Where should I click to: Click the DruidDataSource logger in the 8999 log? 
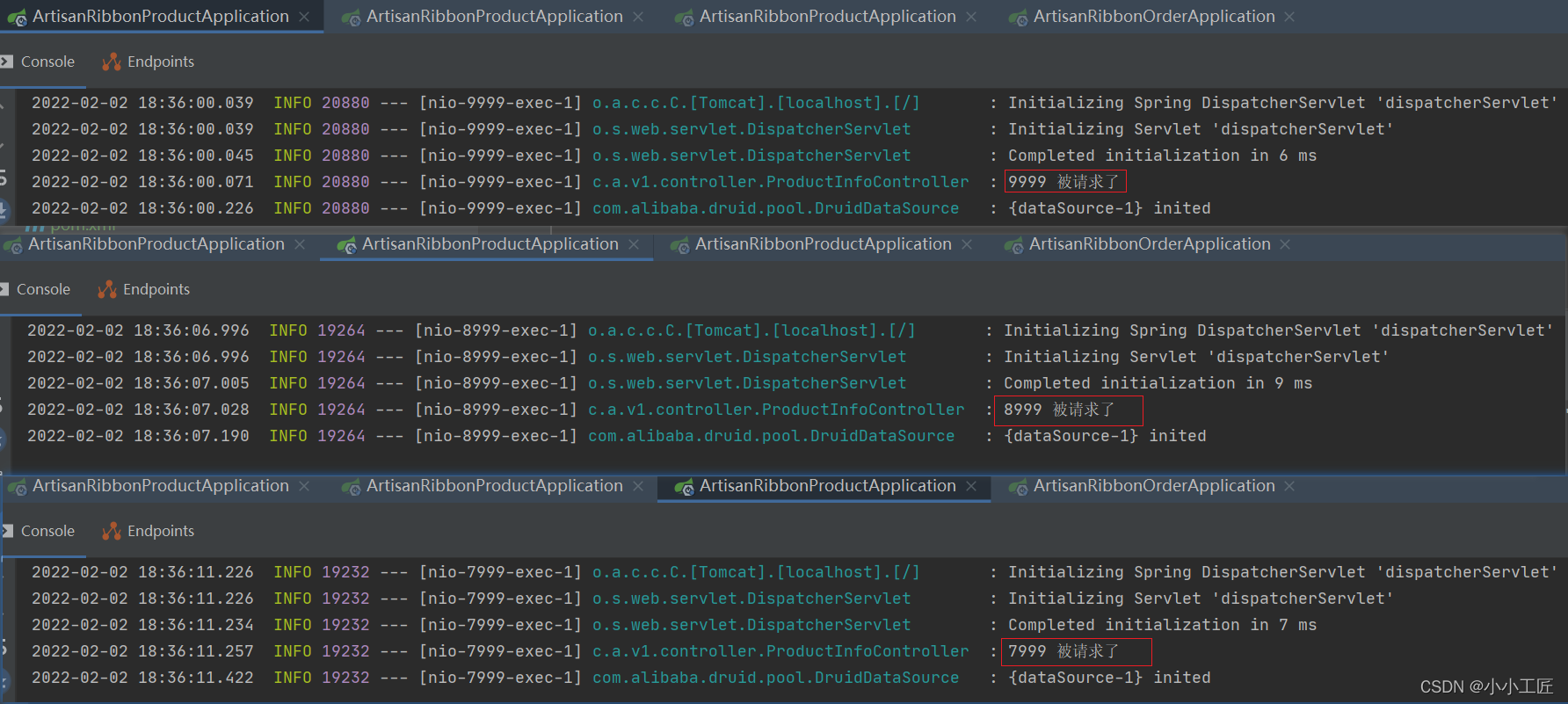coord(771,436)
